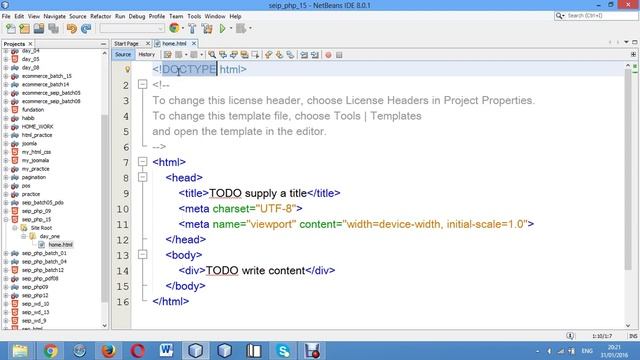640x360 pixels.
Task: Open Google Chrome from taskbar
Action: click(x=50, y=351)
